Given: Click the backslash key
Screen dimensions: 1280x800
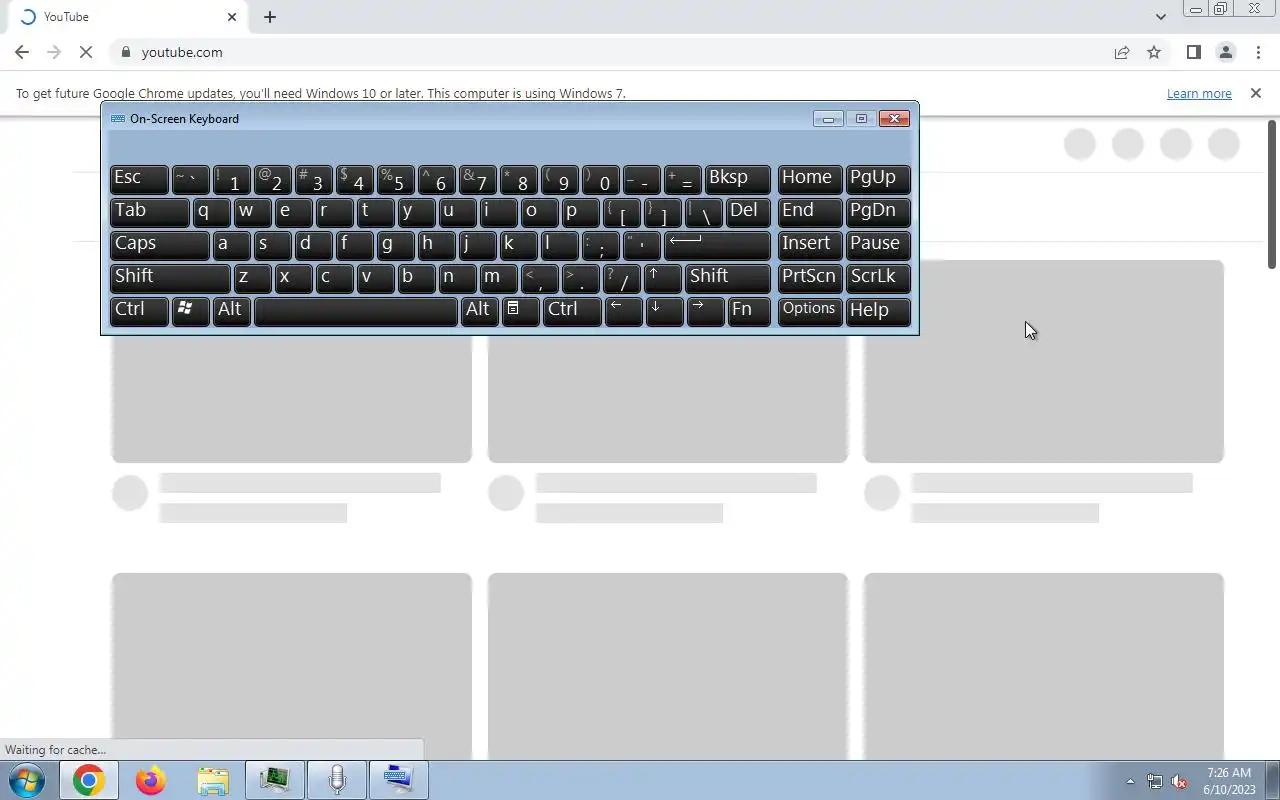Looking at the screenshot, I should pos(704,211).
